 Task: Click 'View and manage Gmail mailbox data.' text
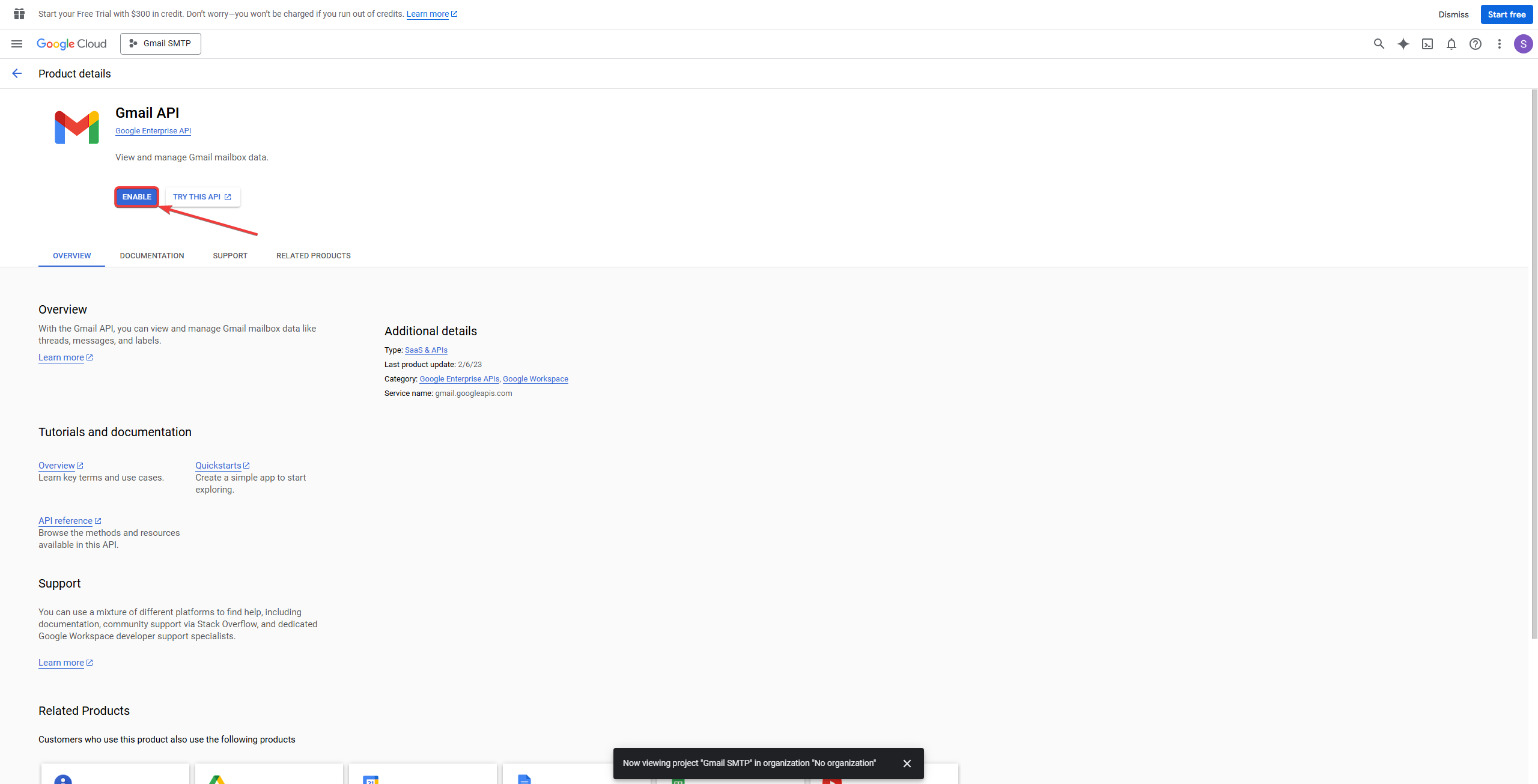pos(192,157)
